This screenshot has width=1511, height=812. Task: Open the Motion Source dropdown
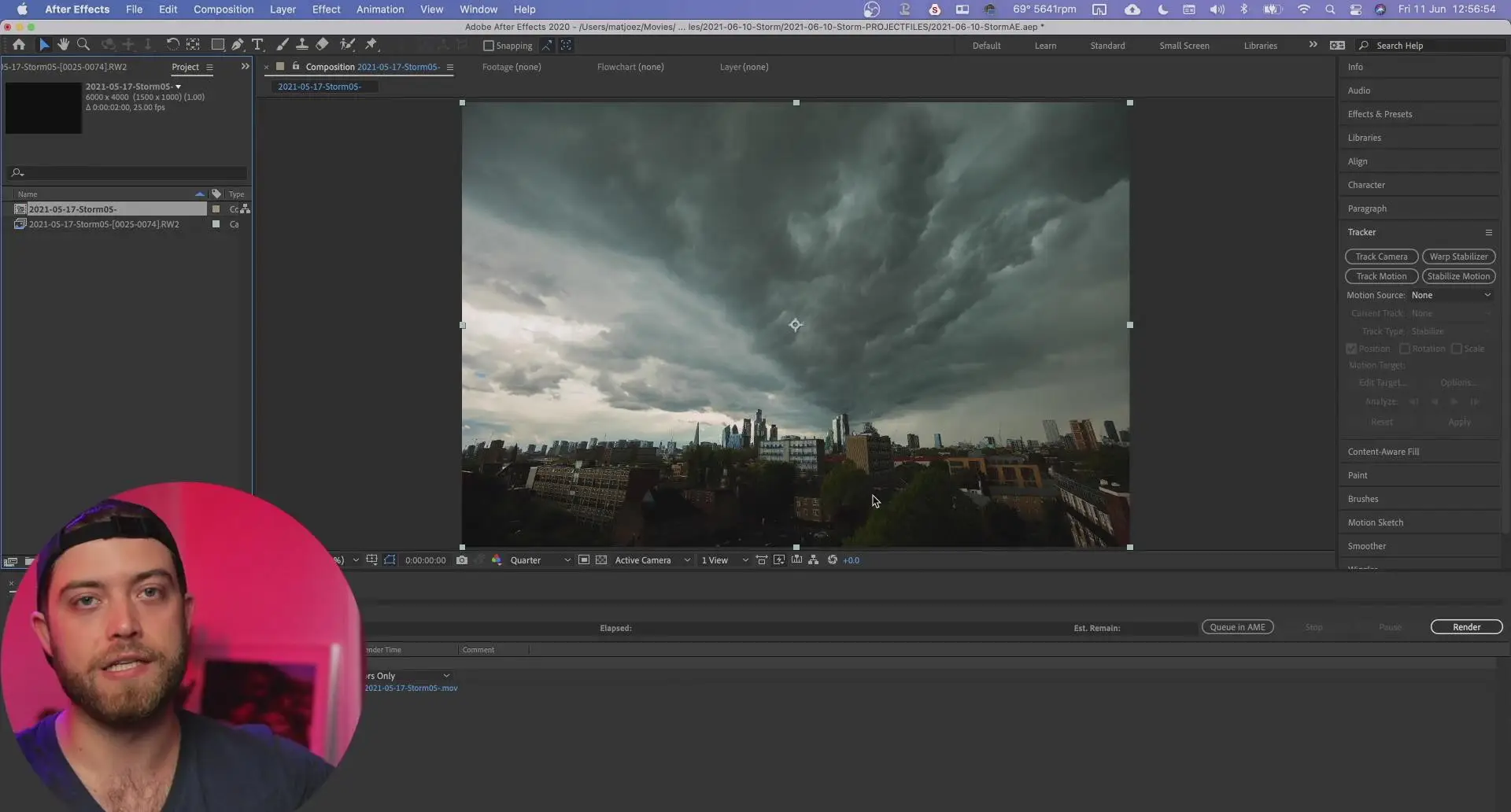tap(1451, 295)
